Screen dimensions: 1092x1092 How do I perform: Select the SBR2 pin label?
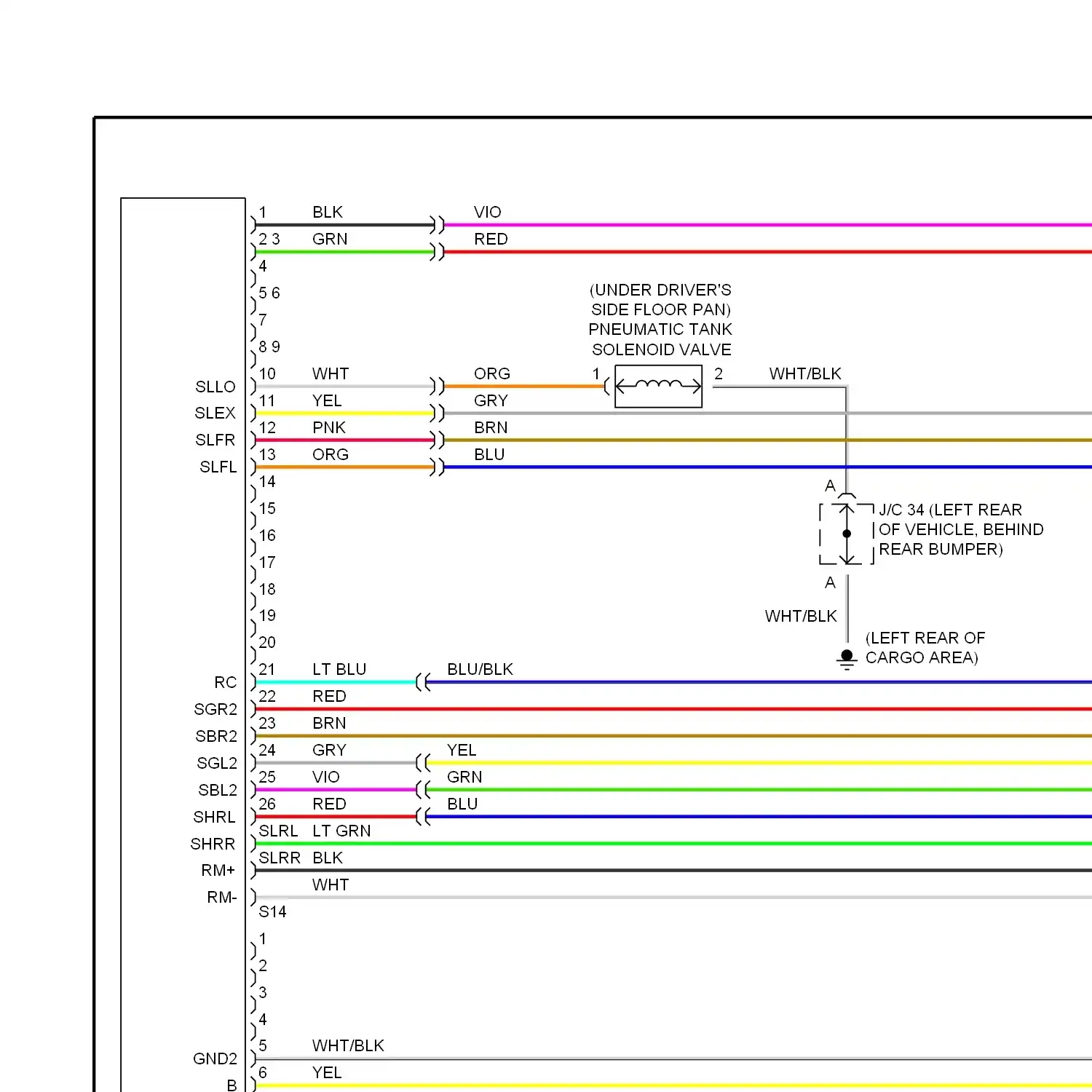(216, 736)
